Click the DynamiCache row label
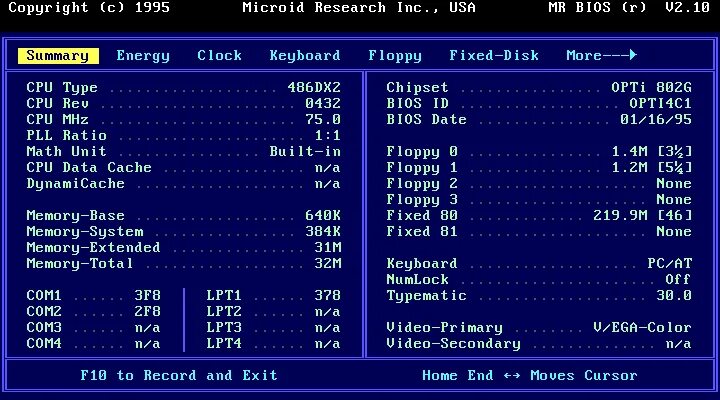720x400 pixels. coord(75,183)
